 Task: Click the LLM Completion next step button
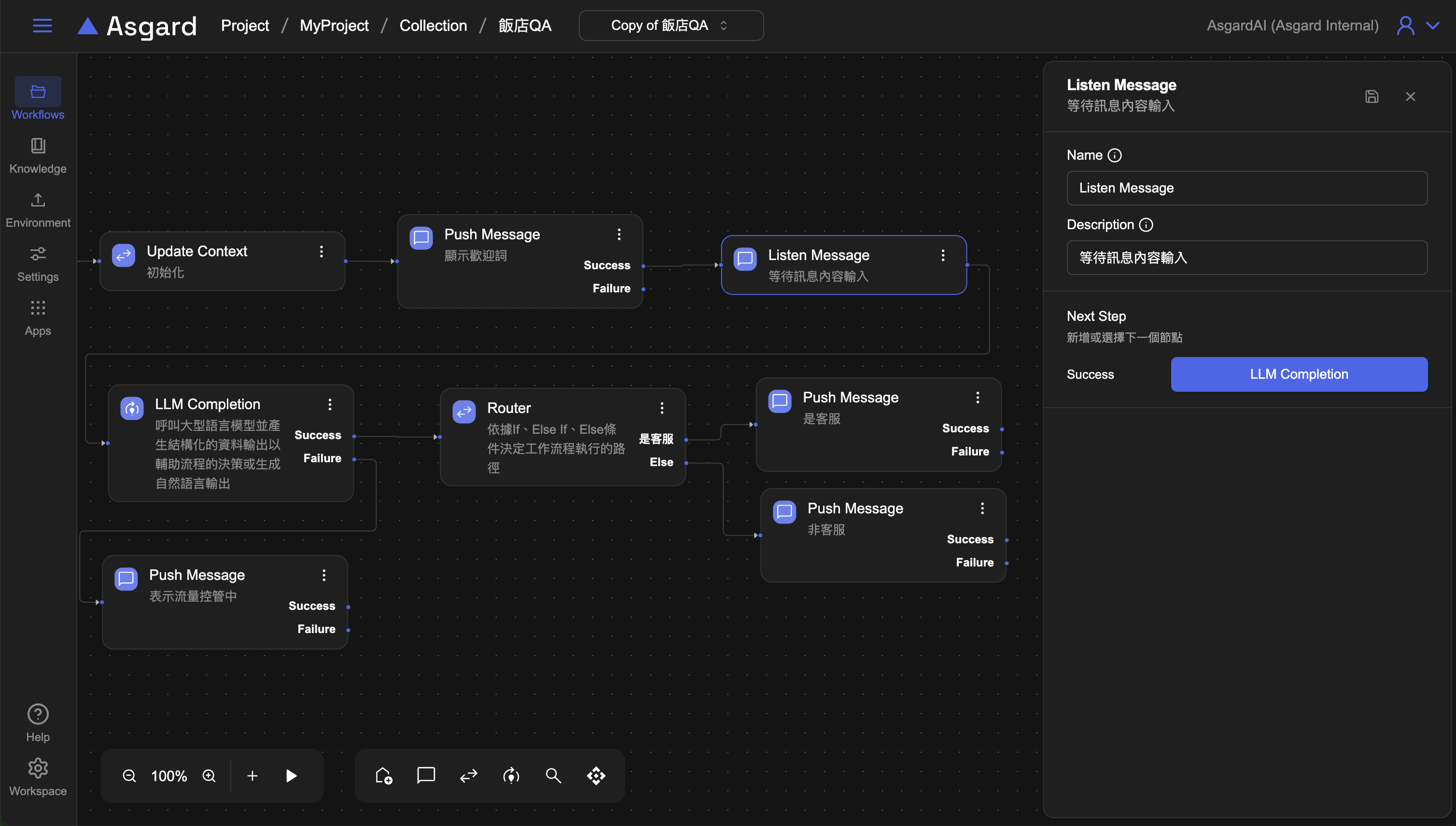tap(1299, 374)
